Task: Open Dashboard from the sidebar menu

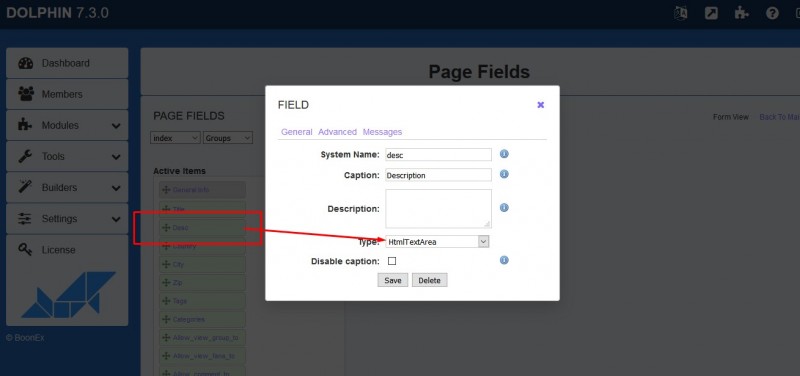Action: coord(67,63)
